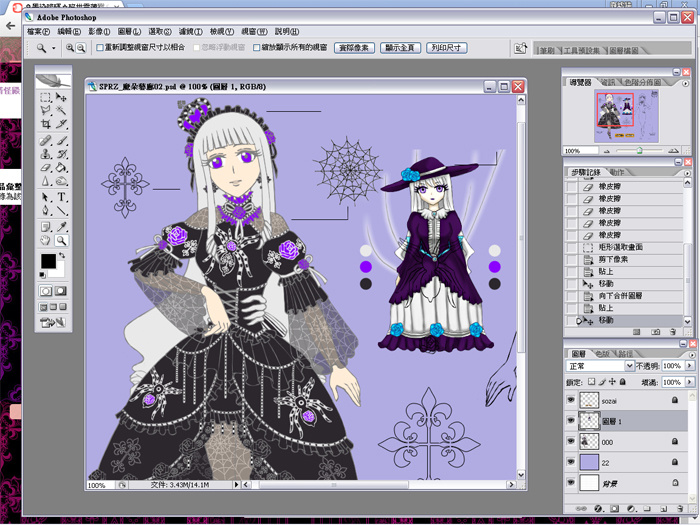The image size is (700, 525).
Task: Open the 不透明 opacity slider arrow
Action: click(x=690, y=366)
